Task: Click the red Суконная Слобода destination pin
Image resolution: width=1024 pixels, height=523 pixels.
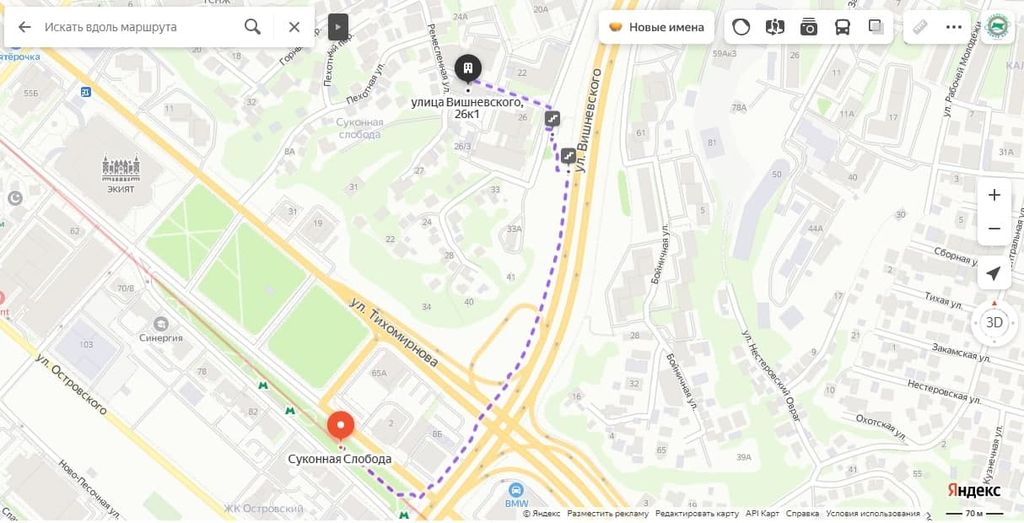Action: [340, 426]
